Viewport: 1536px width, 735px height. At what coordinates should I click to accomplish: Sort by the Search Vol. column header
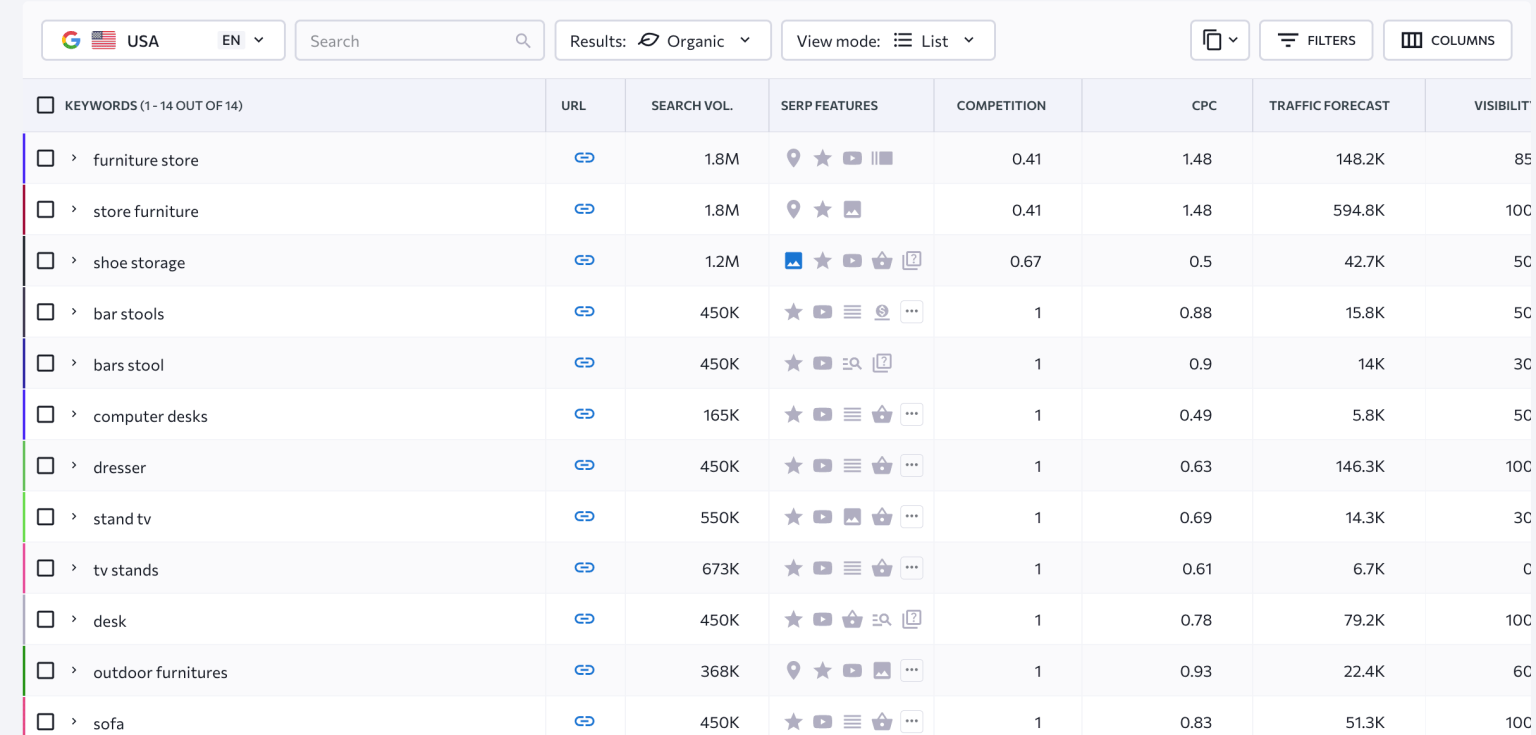point(692,105)
